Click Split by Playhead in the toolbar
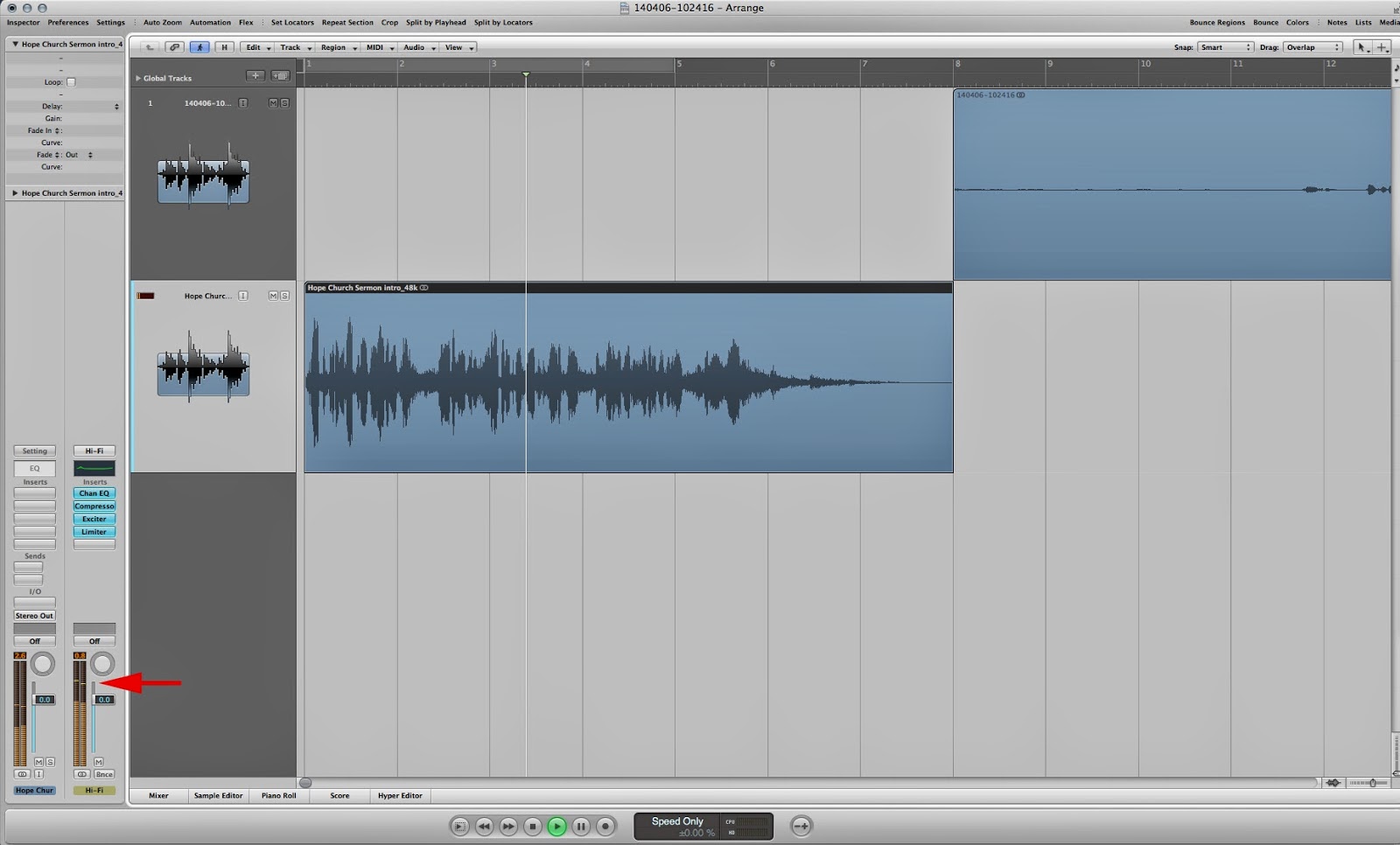The width and height of the screenshot is (1400, 845). tap(436, 23)
